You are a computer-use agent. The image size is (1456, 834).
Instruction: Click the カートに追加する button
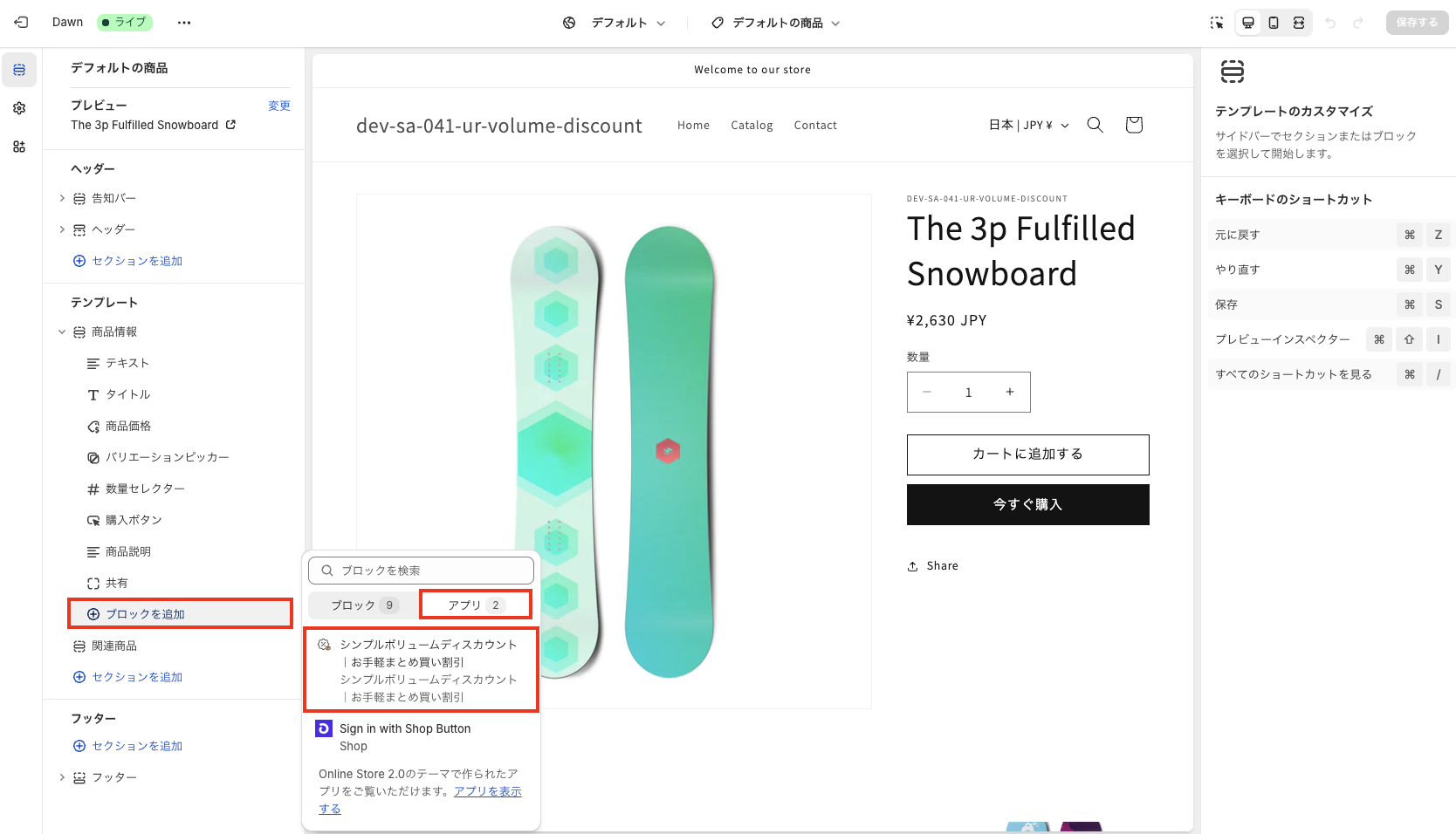[x=1027, y=454]
